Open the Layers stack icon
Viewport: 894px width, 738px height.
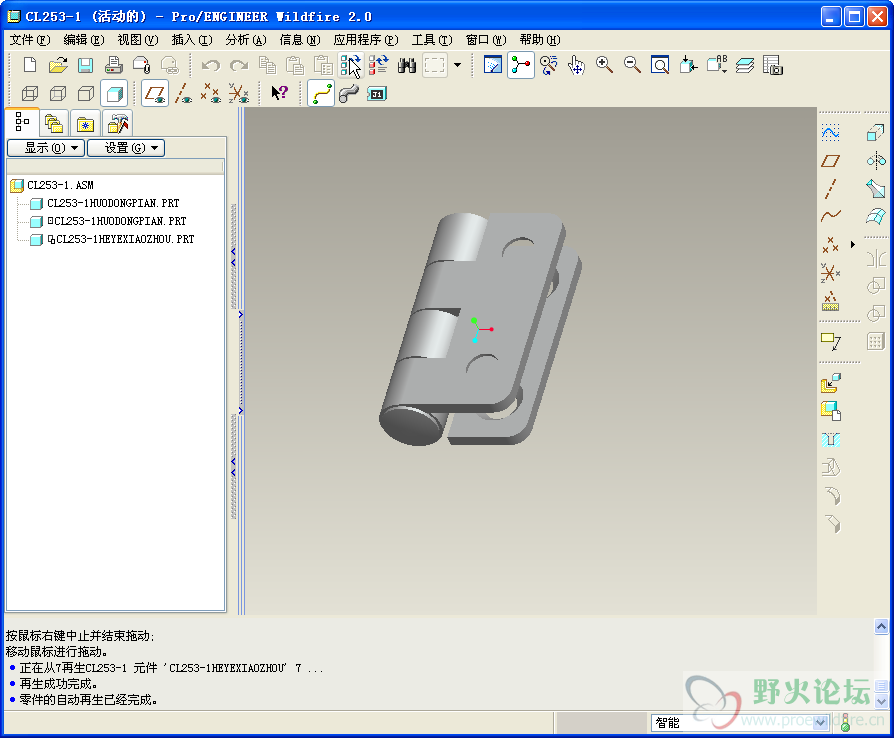pos(744,65)
